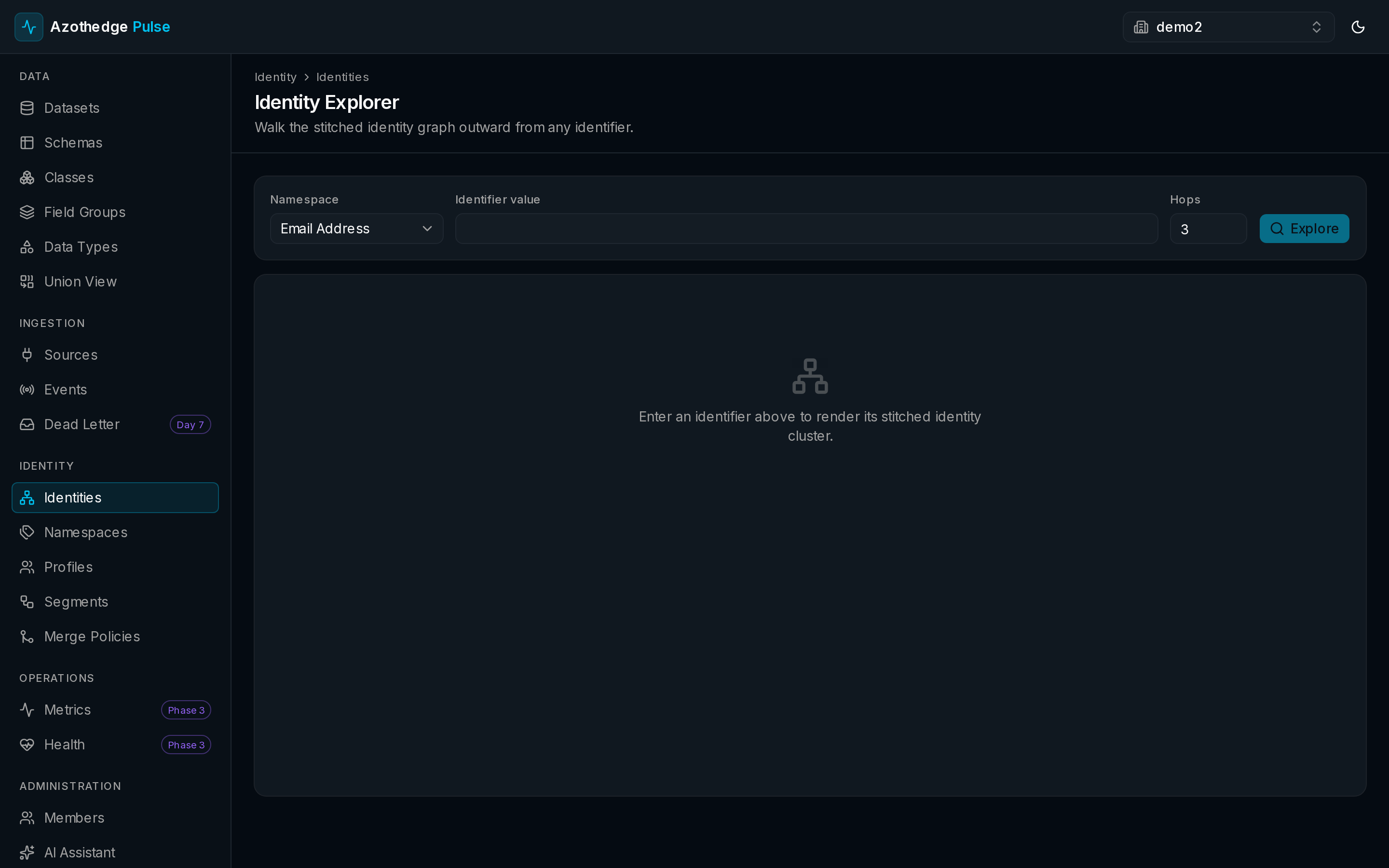Viewport: 1389px width, 868px height.
Task: Click the Metrics activity icon
Action: coord(27,710)
